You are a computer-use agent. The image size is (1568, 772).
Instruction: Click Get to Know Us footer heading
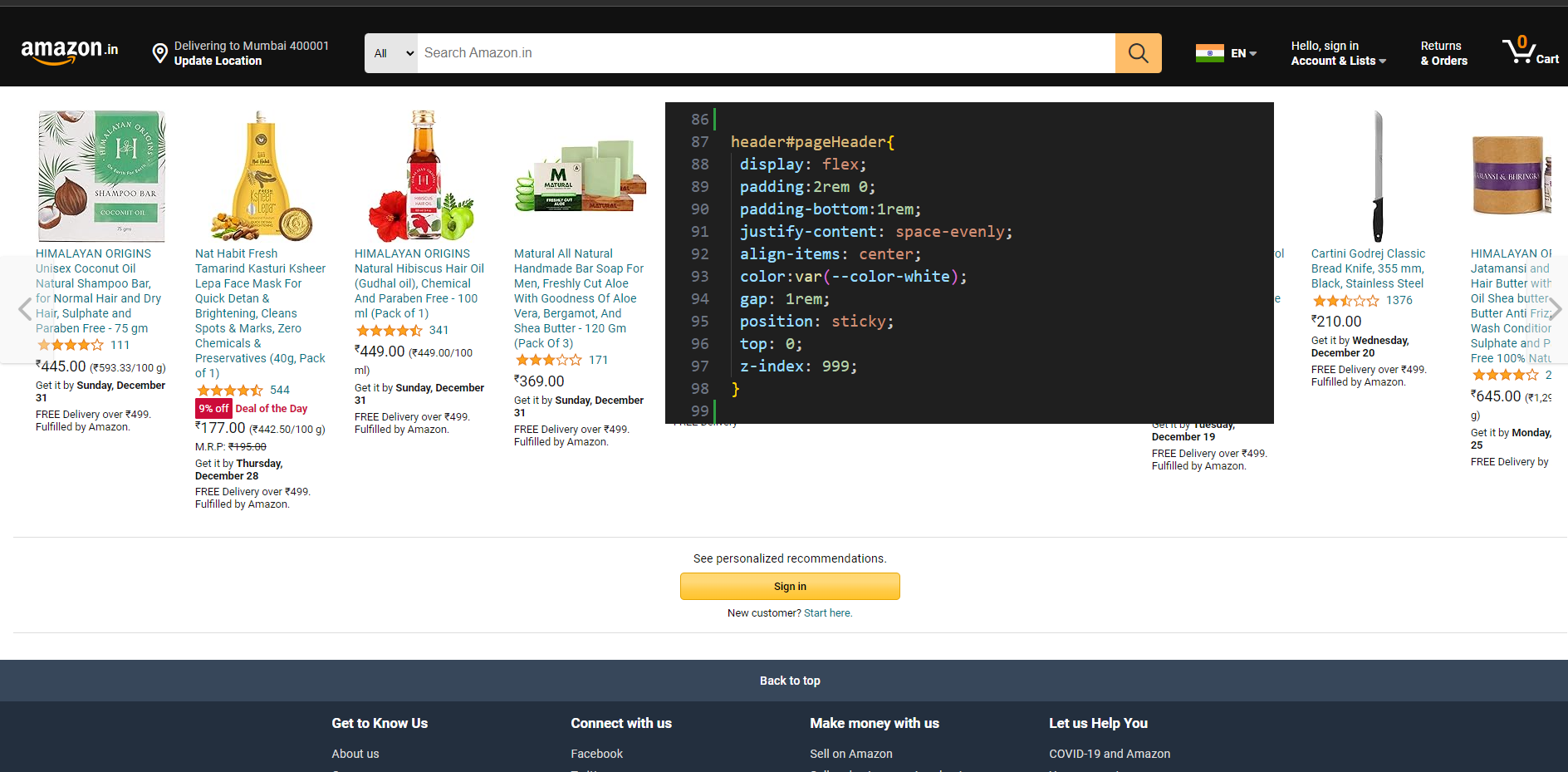(x=380, y=723)
